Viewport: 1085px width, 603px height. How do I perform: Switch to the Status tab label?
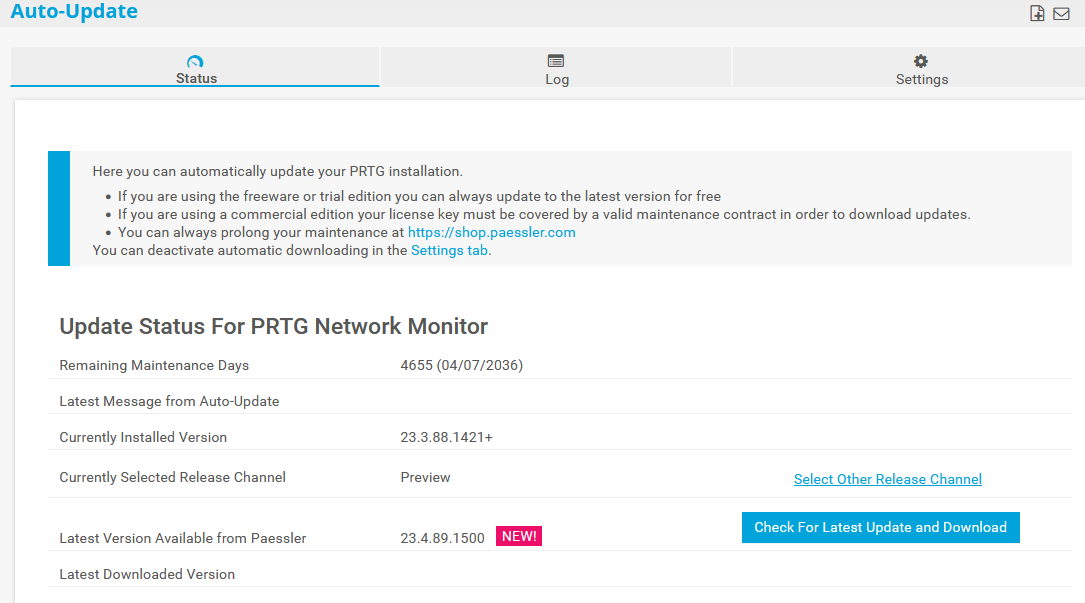[x=196, y=78]
